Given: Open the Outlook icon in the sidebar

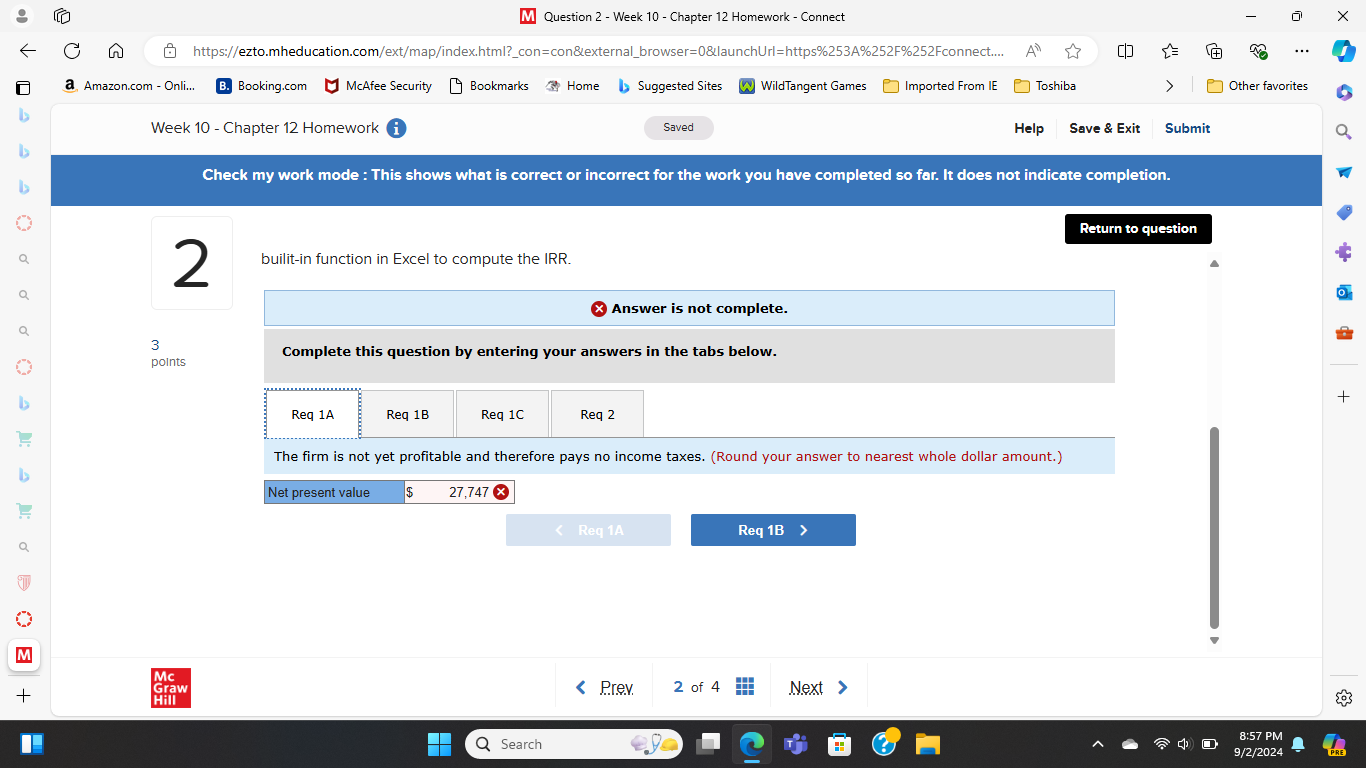Looking at the screenshot, I should (x=1344, y=292).
